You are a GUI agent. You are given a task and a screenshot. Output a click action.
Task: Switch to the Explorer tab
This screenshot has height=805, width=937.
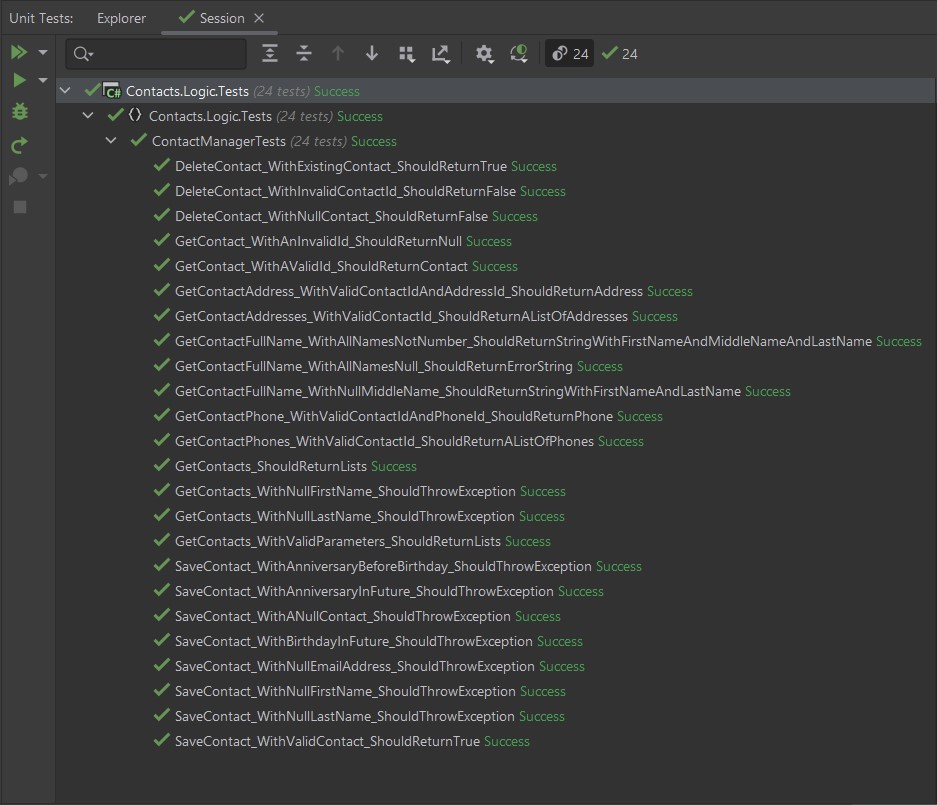121,18
